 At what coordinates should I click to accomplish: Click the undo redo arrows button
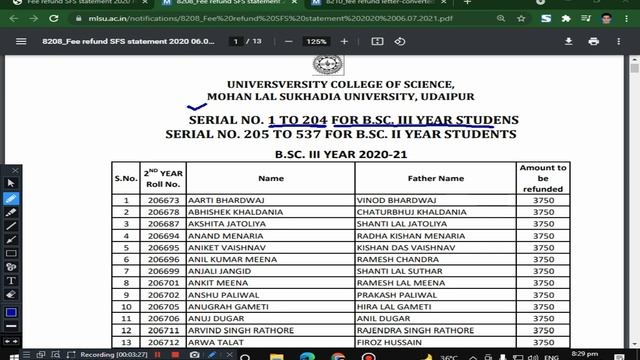coord(11,341)
